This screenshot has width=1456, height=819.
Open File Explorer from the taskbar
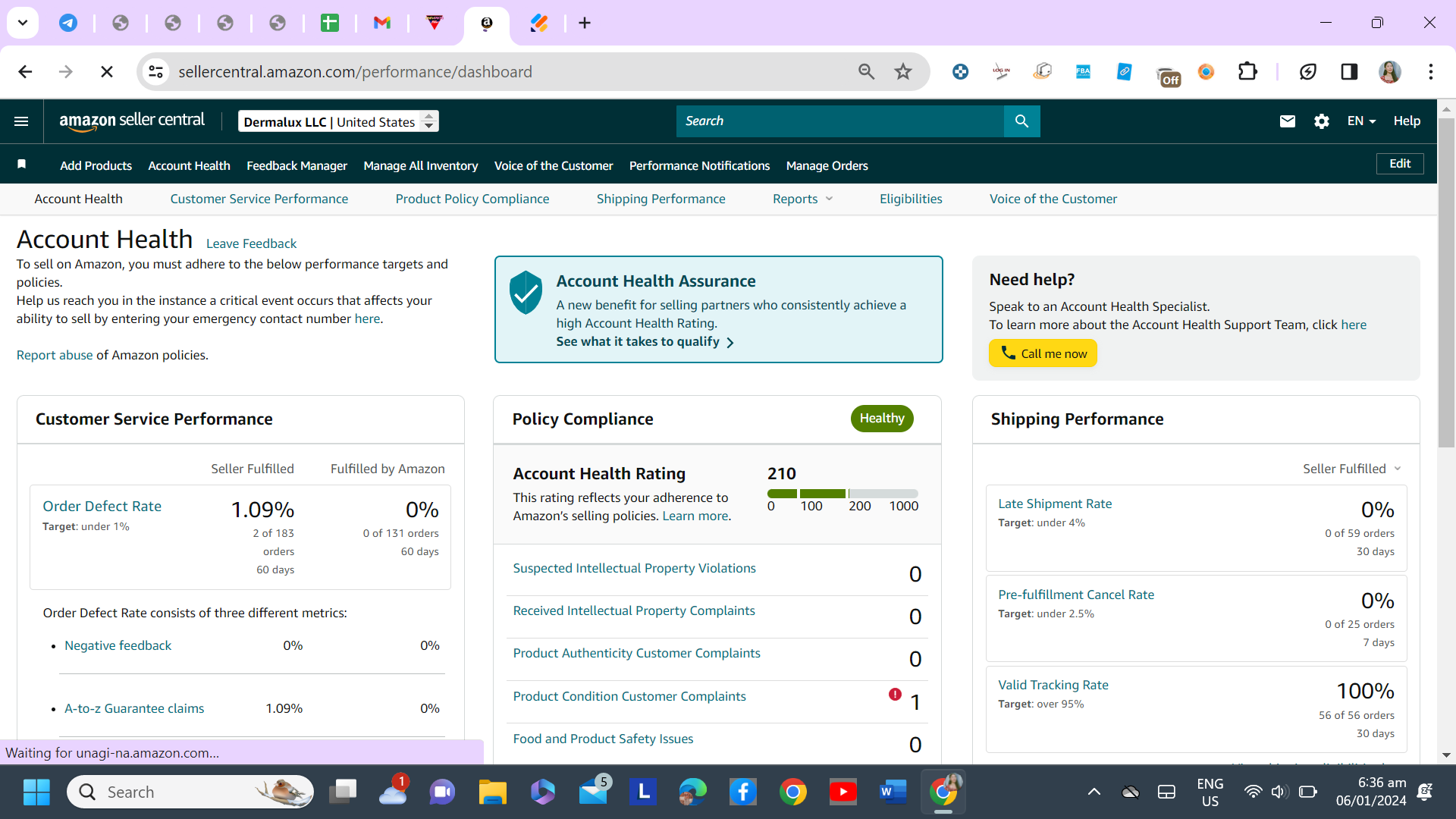click(493, 792)
